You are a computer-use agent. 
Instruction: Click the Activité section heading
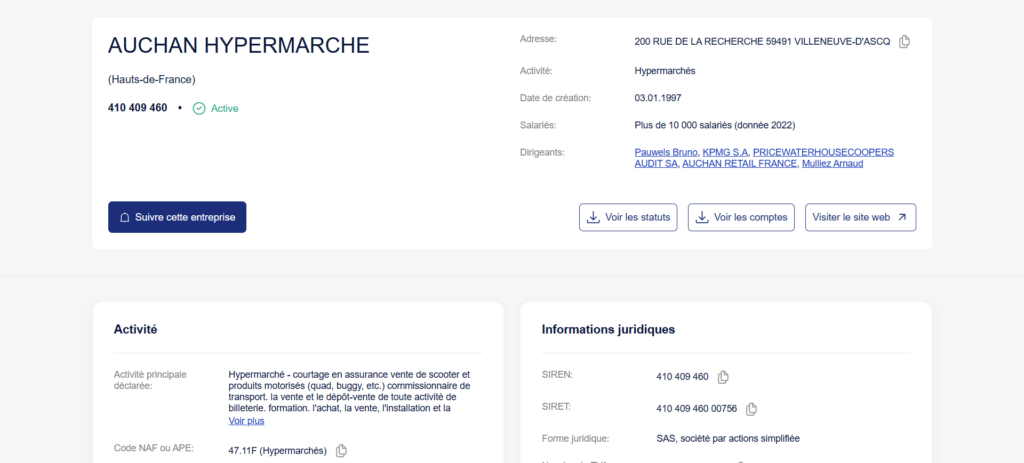(135, 330)
